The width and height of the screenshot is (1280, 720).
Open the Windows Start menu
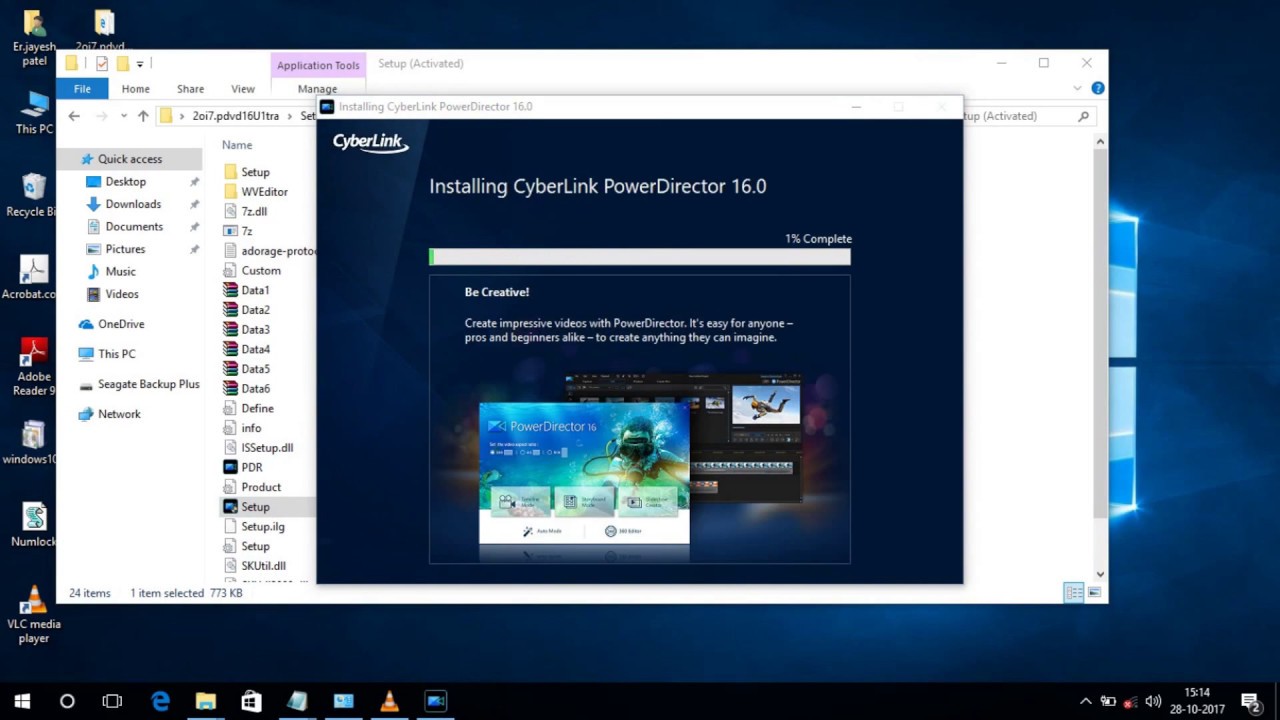coord(22,701)
